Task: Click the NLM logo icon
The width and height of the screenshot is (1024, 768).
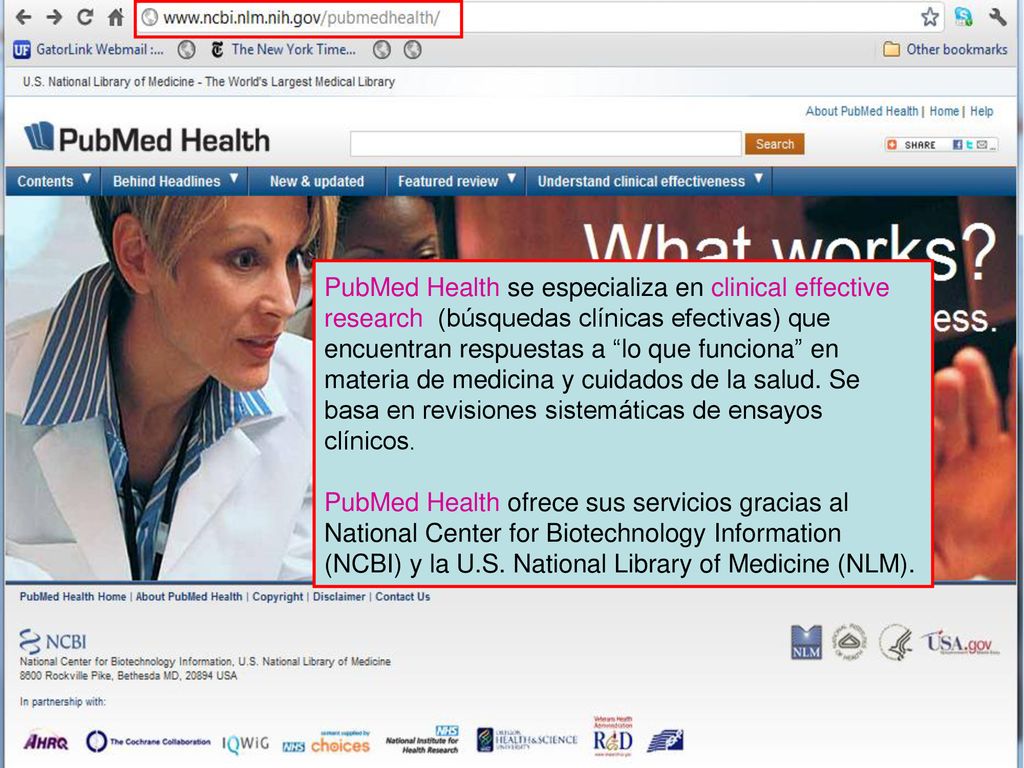Action: (x=806, y=643)
